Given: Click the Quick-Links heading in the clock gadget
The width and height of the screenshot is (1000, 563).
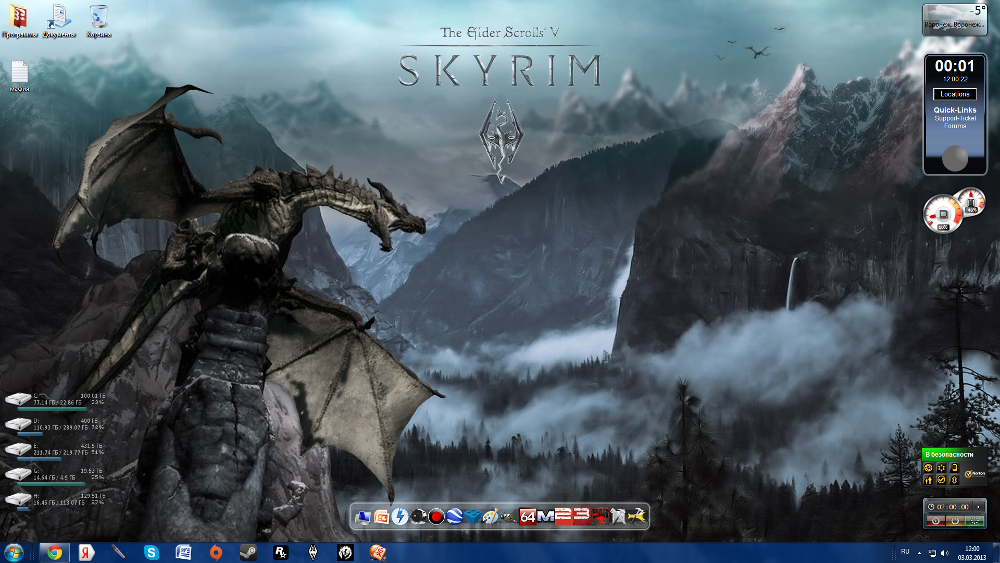Looking at the screenshot, I should pos(955,110).
